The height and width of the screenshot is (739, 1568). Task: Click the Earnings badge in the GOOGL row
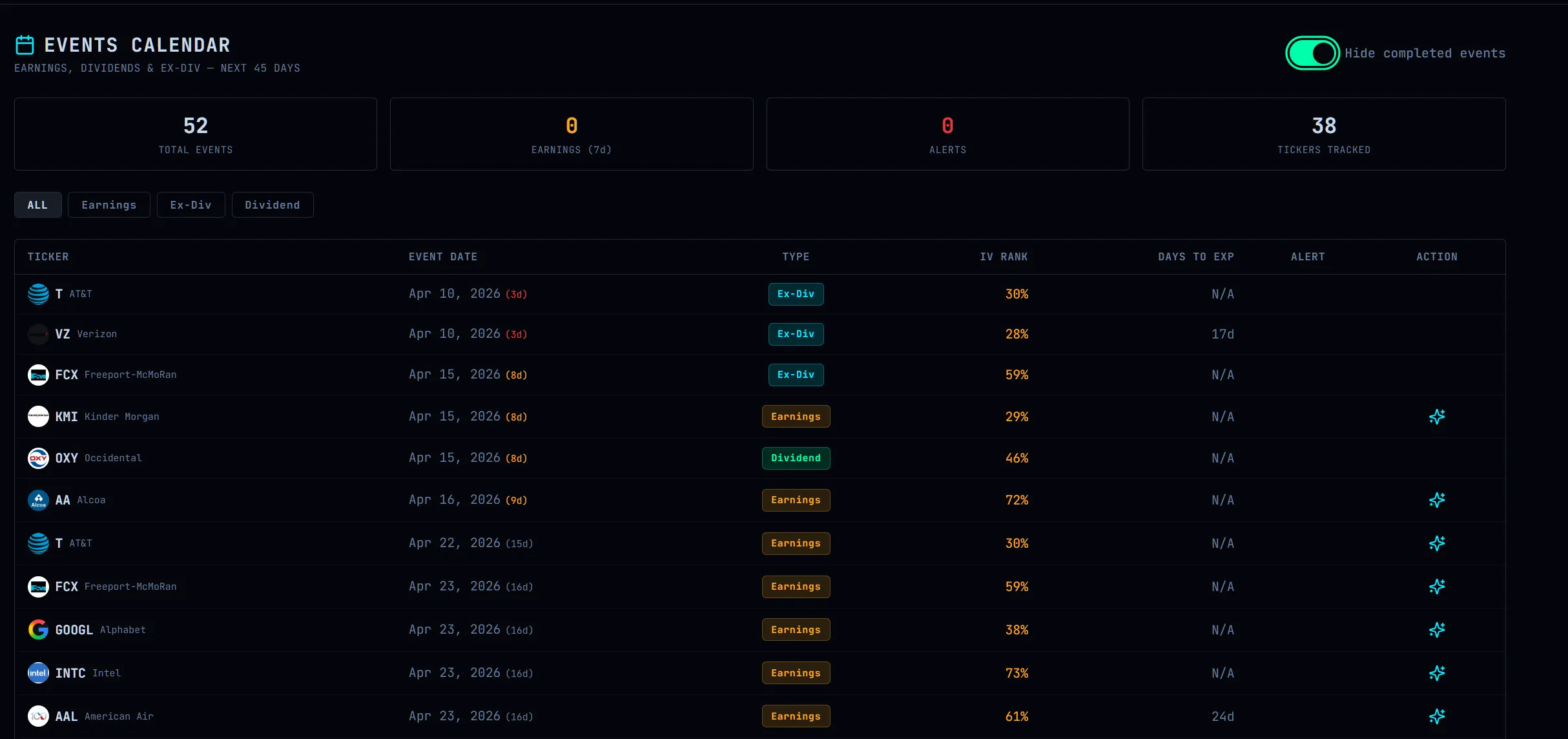coord(796,630)
